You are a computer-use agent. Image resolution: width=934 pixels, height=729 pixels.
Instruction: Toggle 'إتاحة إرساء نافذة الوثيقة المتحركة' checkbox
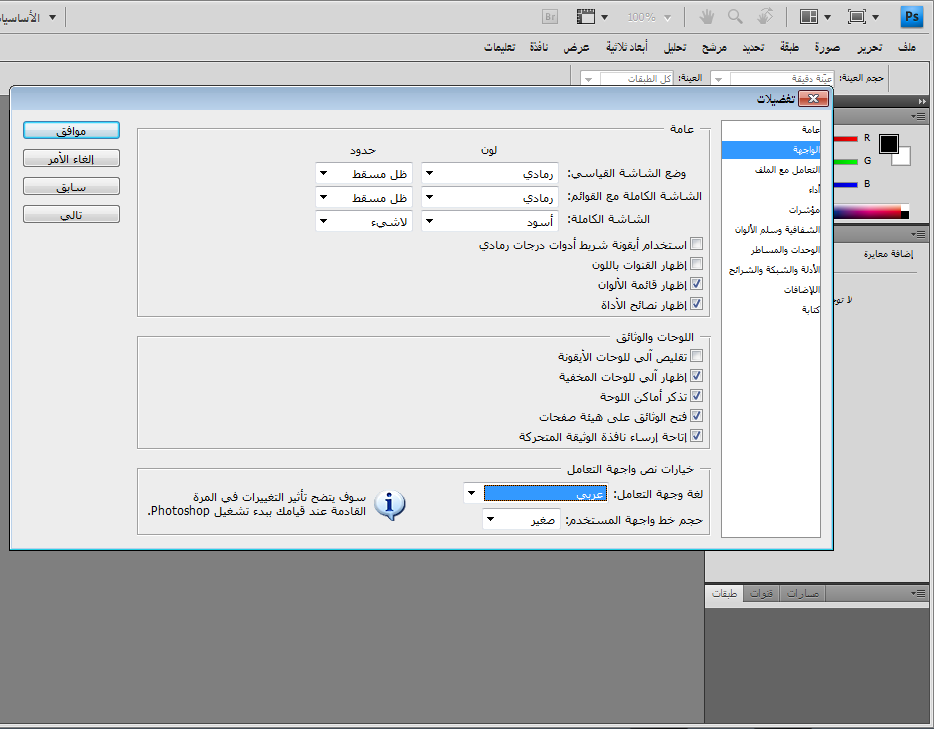696,437
